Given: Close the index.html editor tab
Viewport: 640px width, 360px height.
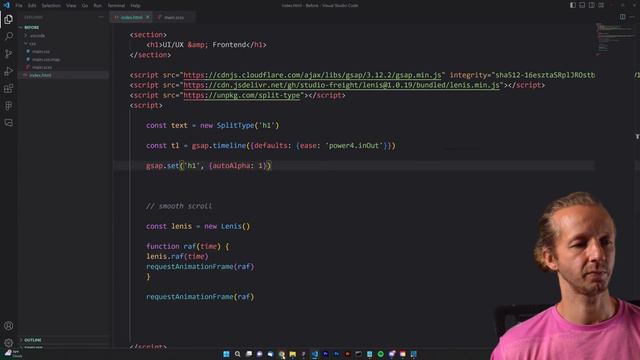Looking at the screenshot, I should pos(148,17).
